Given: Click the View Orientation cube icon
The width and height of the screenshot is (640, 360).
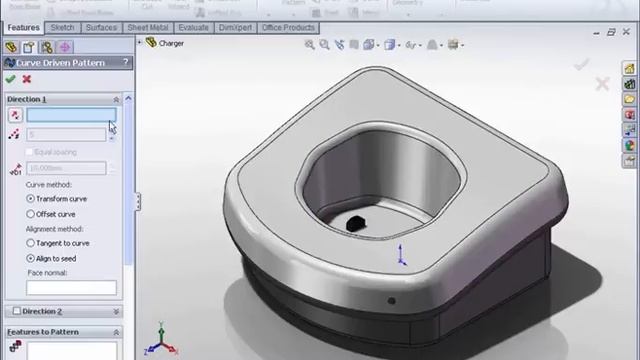Looking at the screenshot, I should point(369,44).
